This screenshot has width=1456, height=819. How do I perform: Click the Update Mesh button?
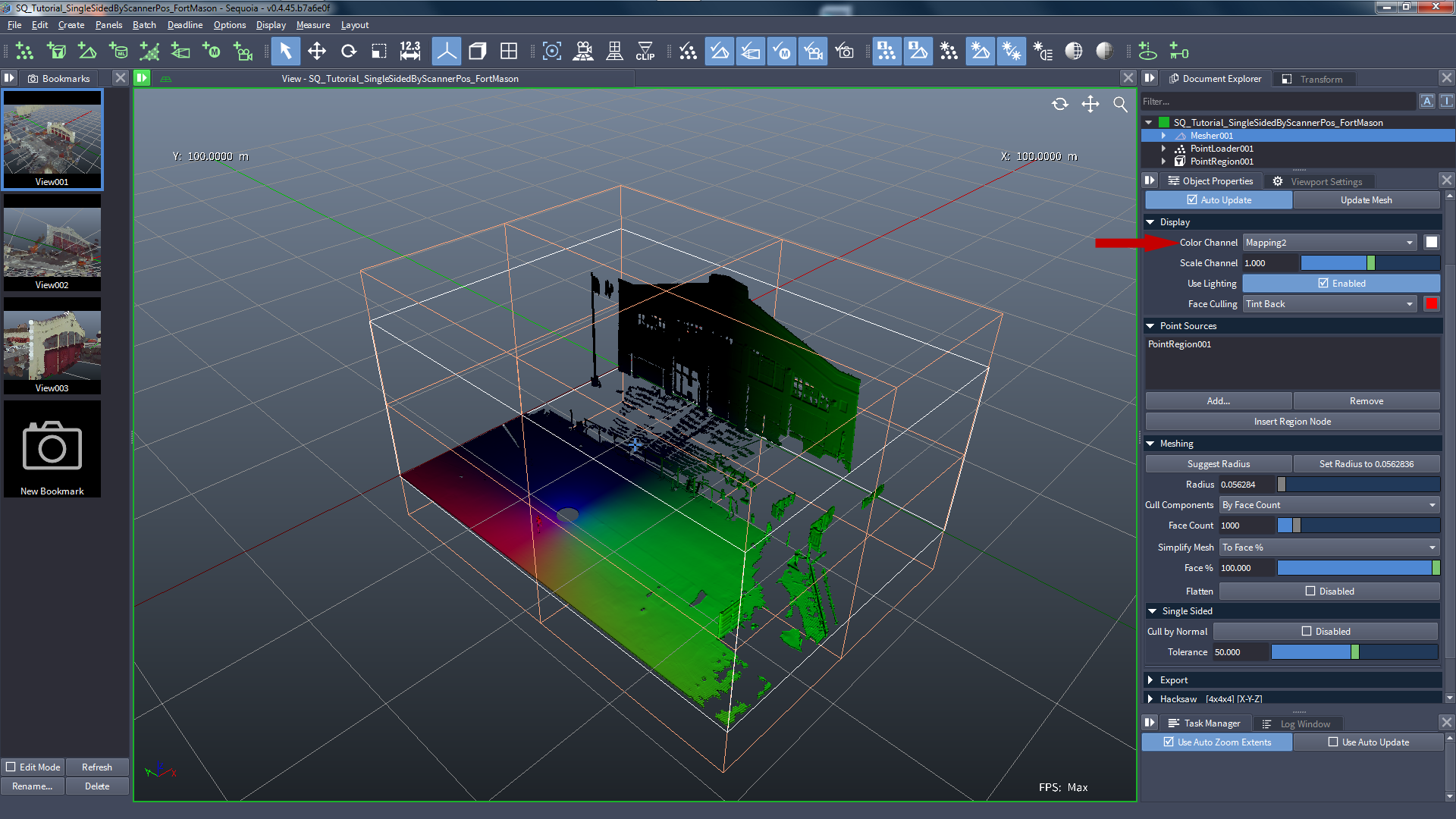1365,199
